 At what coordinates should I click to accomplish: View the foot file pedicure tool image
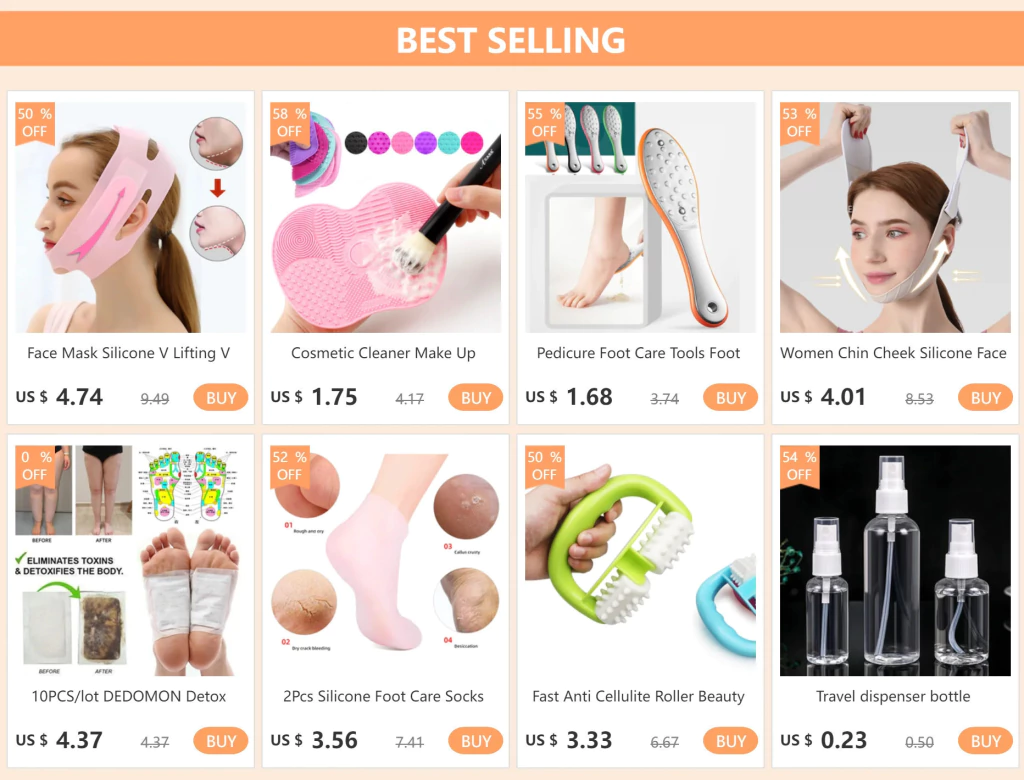[x=640, y=217]
